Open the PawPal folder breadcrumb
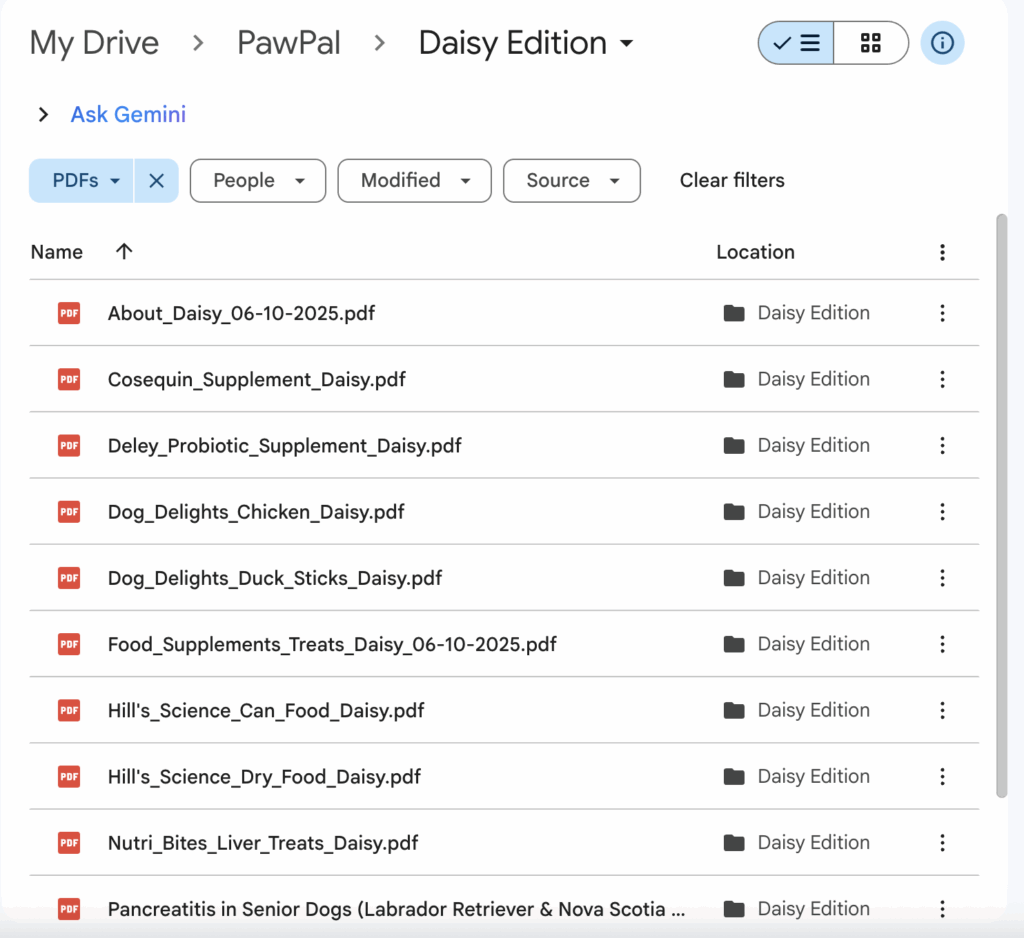Image resolution: width=1024 pixels, height=938 pixels. (288, 43)
